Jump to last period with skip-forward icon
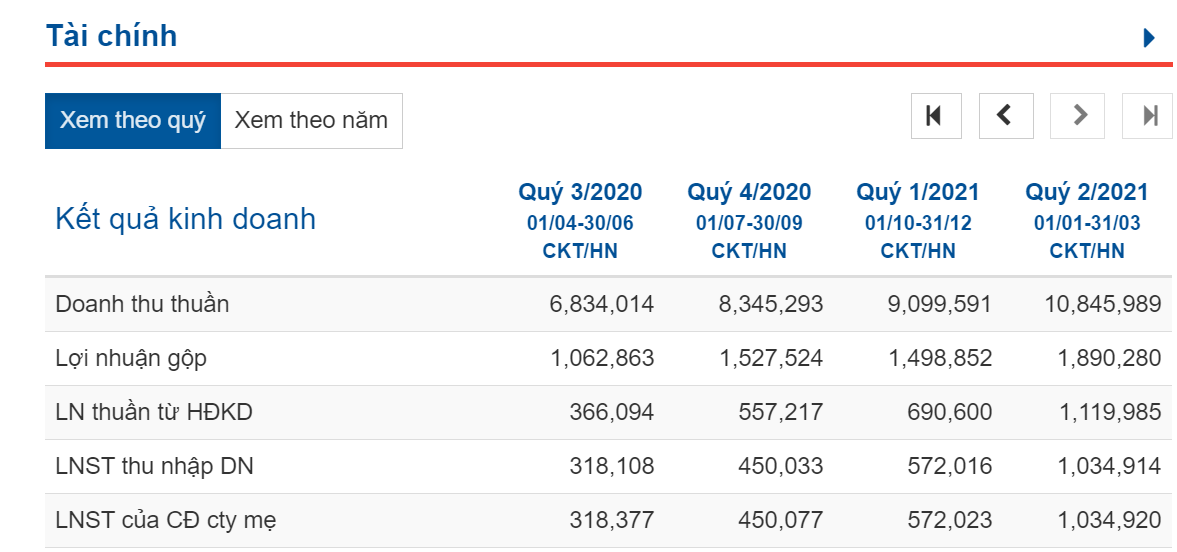 click(1148, 116)
